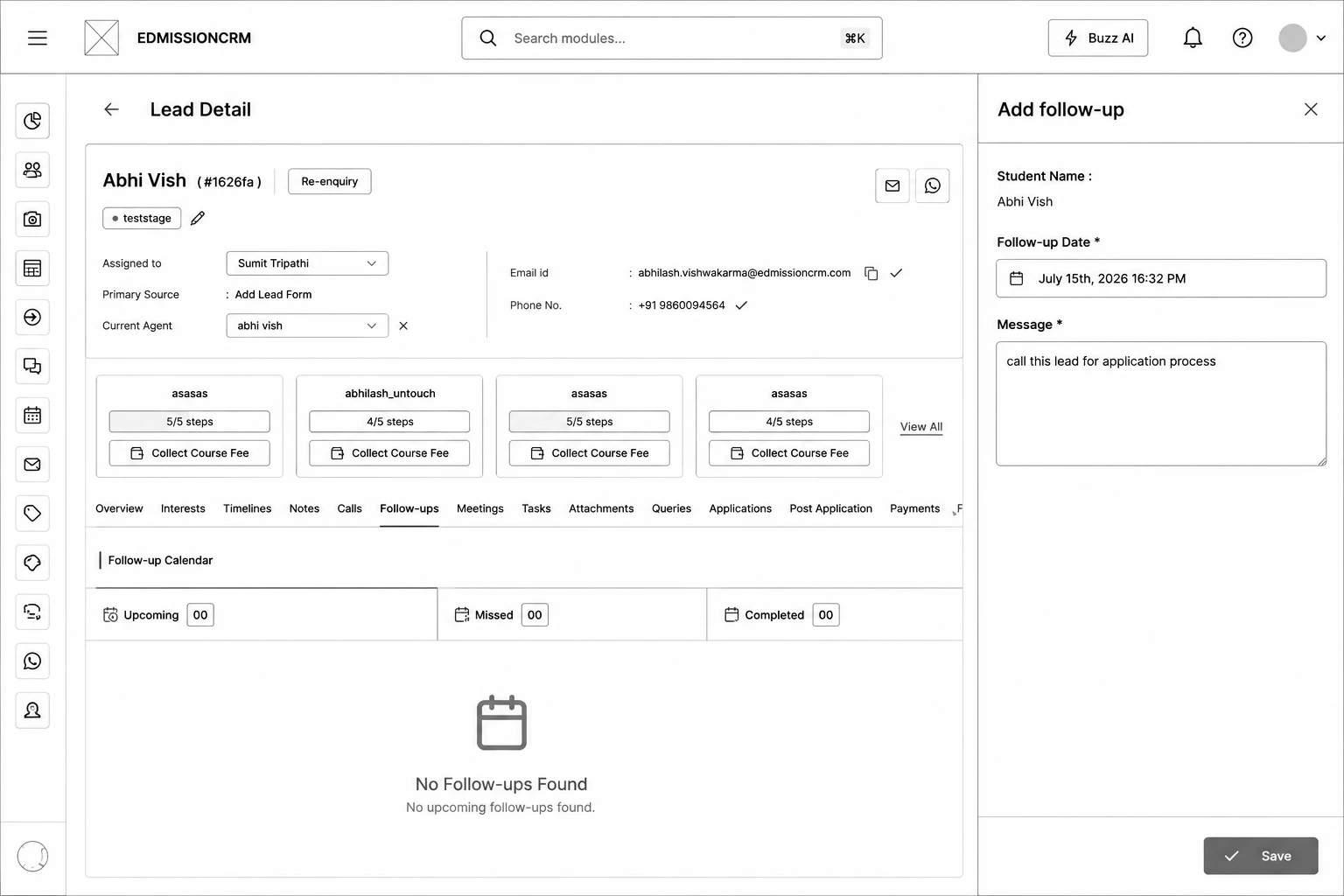Collect Course Fee for abhilash_untouch
The image size is (1344, 896).
pos(389,453)
